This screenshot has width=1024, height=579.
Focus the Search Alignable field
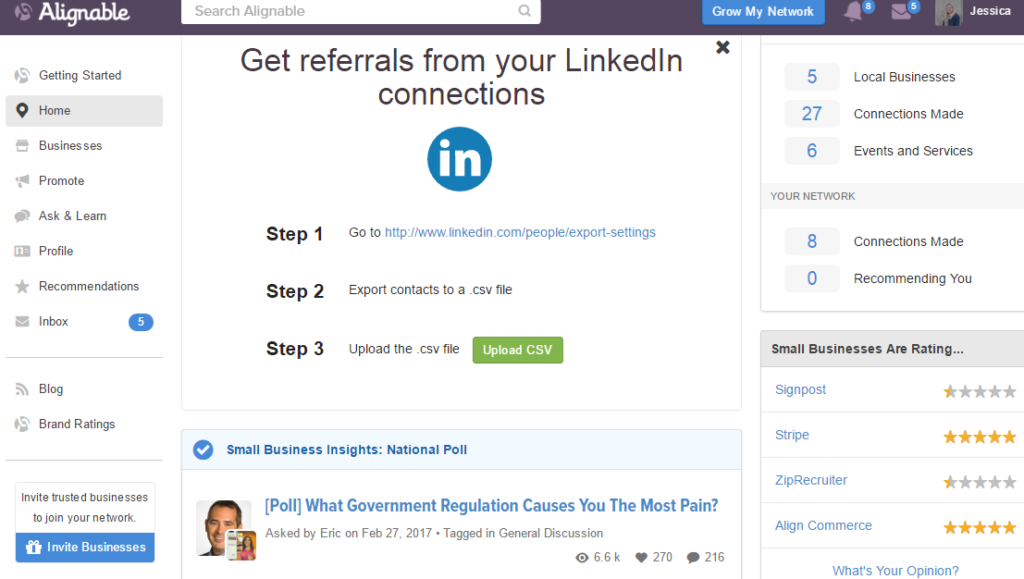360,11
